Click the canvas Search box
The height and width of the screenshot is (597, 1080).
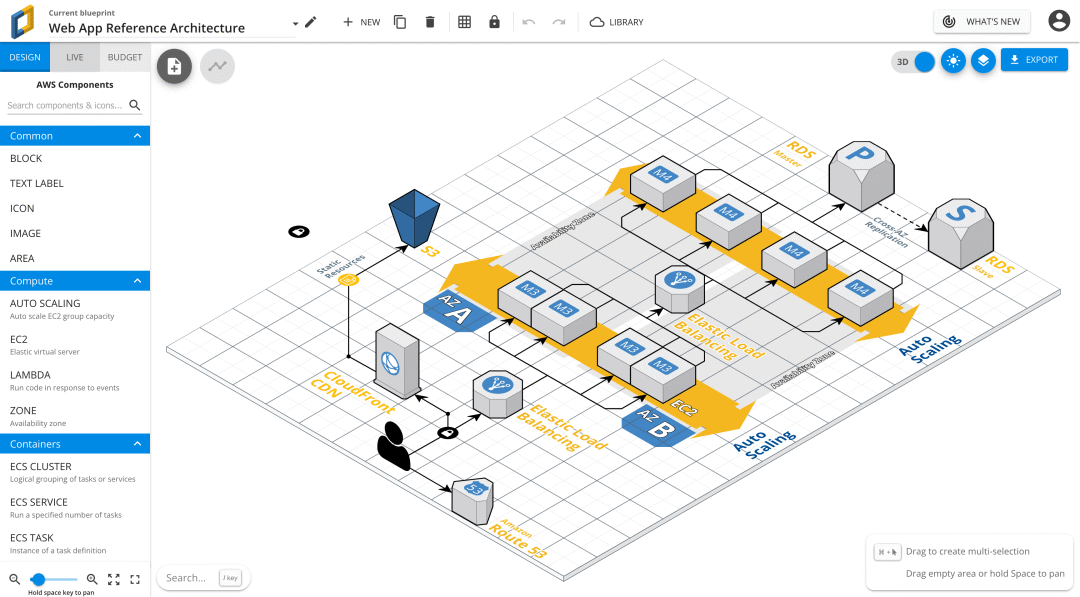point(203,578)
